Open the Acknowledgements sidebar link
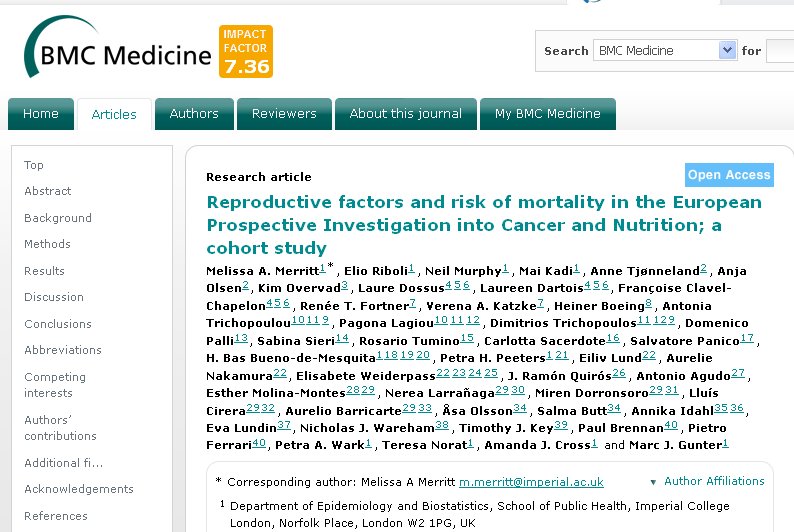This screenshot has width=794, height=532. point(79,489)
